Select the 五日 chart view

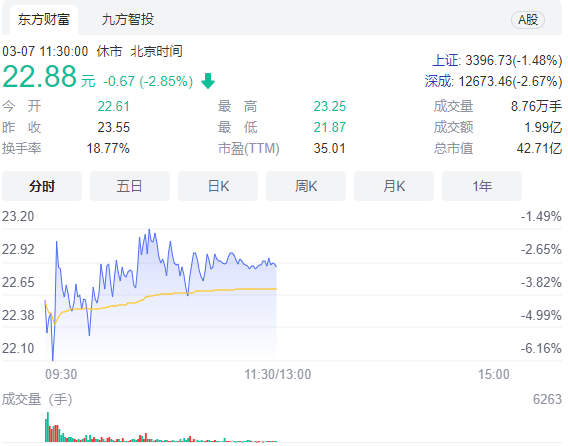(x=130, y=186)
